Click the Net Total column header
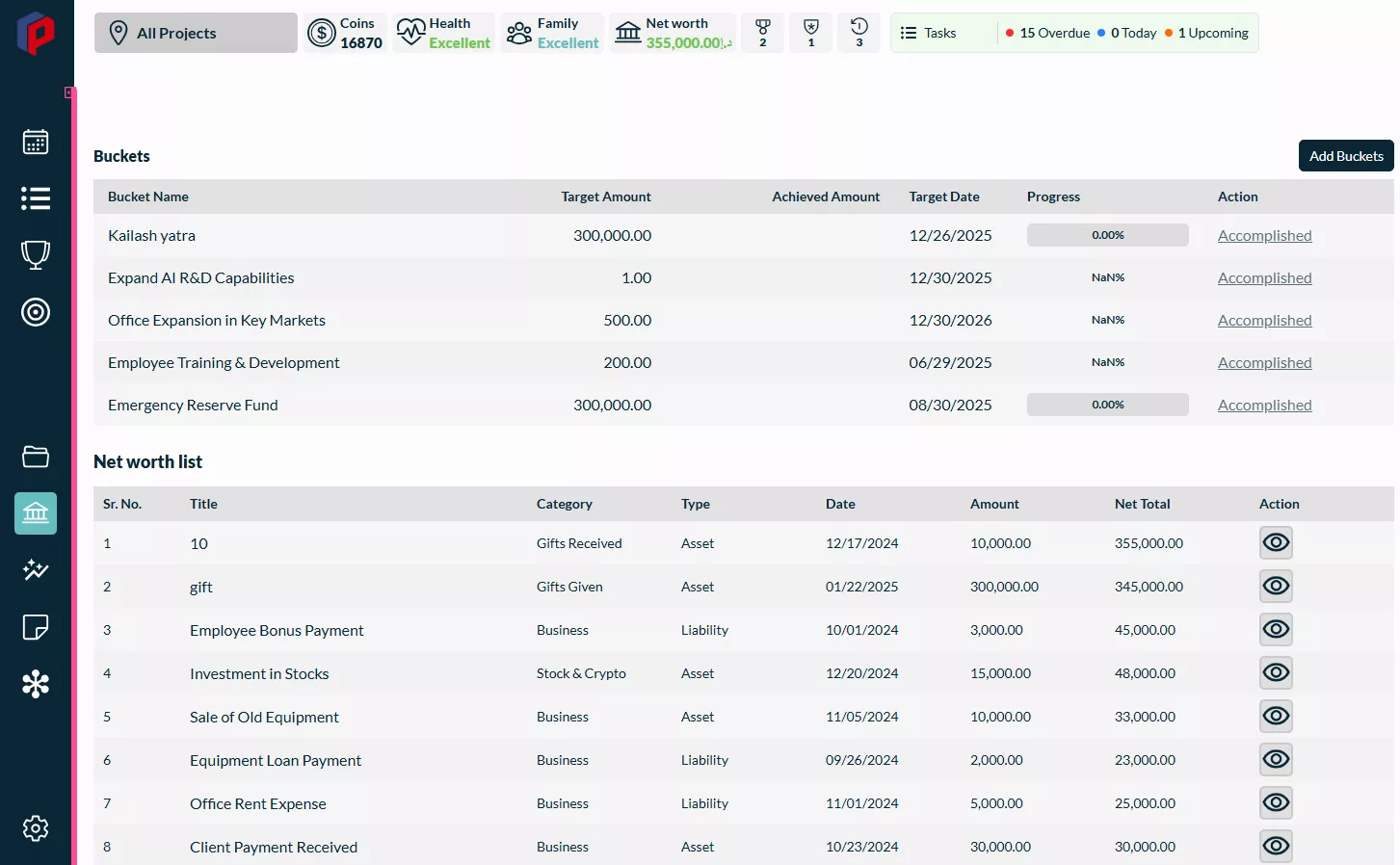 (x=1143, y=504)
